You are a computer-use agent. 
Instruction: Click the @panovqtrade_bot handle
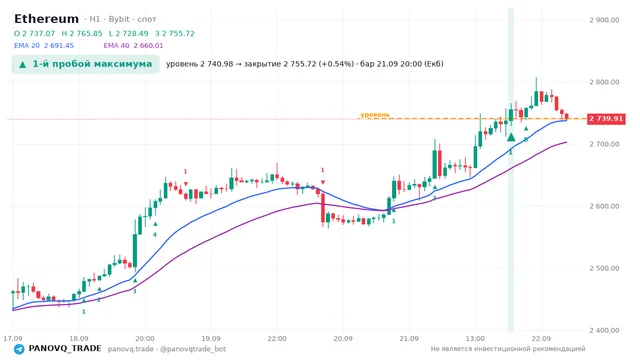[x=193, y=349]
